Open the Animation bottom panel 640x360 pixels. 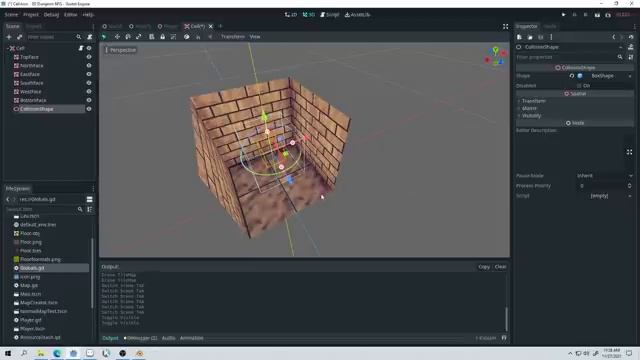pyautogui.click(x=191, y=338)
